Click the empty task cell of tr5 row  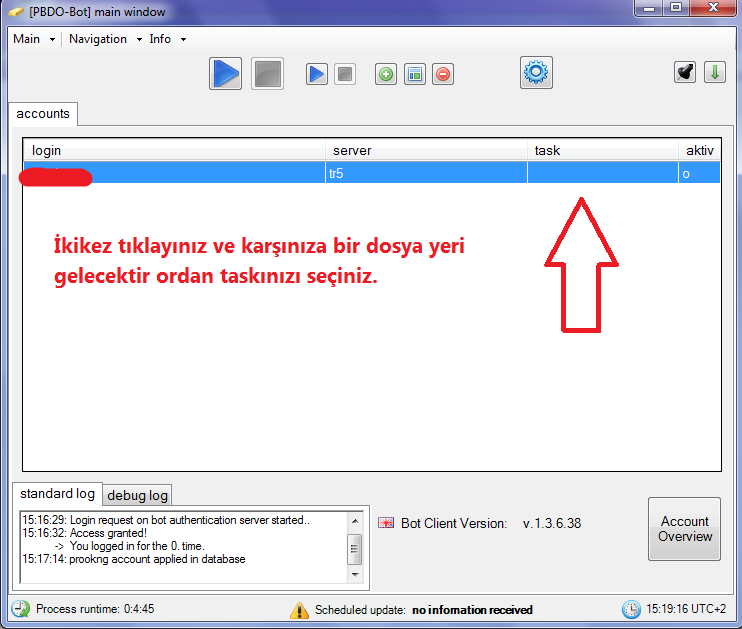(x=603, y=173)
